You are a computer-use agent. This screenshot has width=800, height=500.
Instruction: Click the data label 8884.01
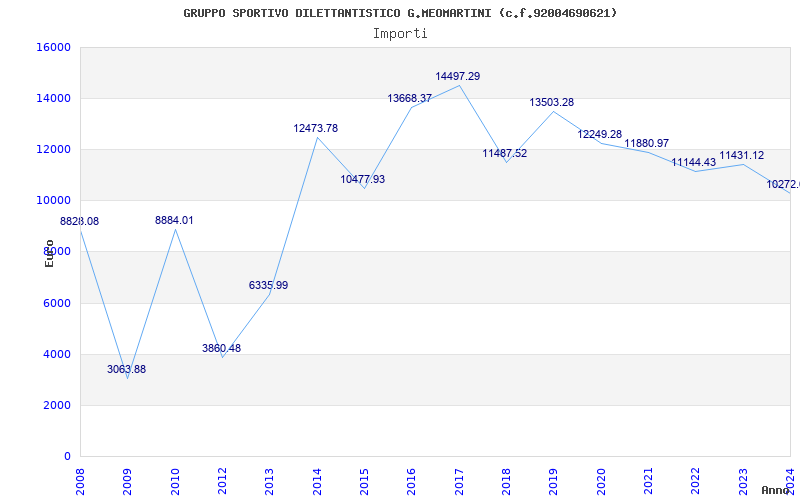point(174,220)
